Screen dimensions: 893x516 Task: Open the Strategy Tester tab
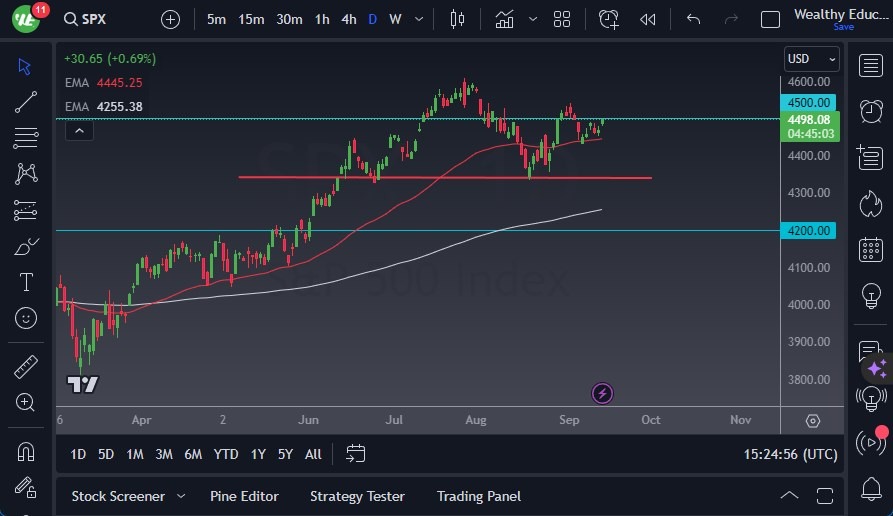click(357, 496)
